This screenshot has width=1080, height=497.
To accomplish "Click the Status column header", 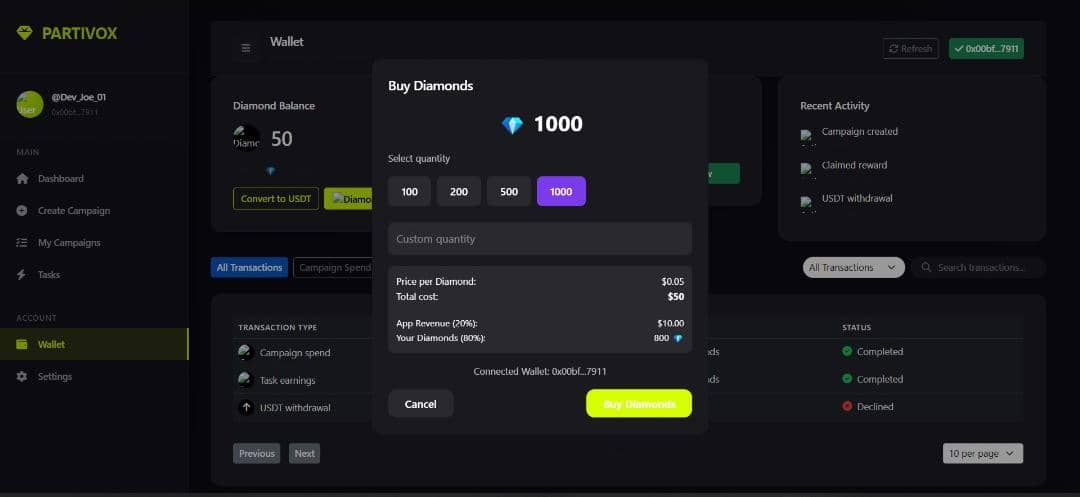I will click(856, 327).
